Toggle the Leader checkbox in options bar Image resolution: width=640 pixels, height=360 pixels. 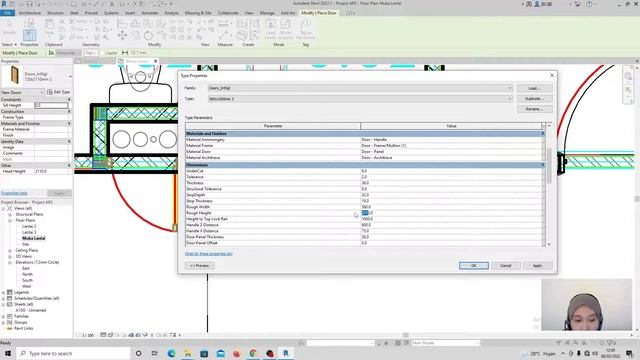coord(102,53)
